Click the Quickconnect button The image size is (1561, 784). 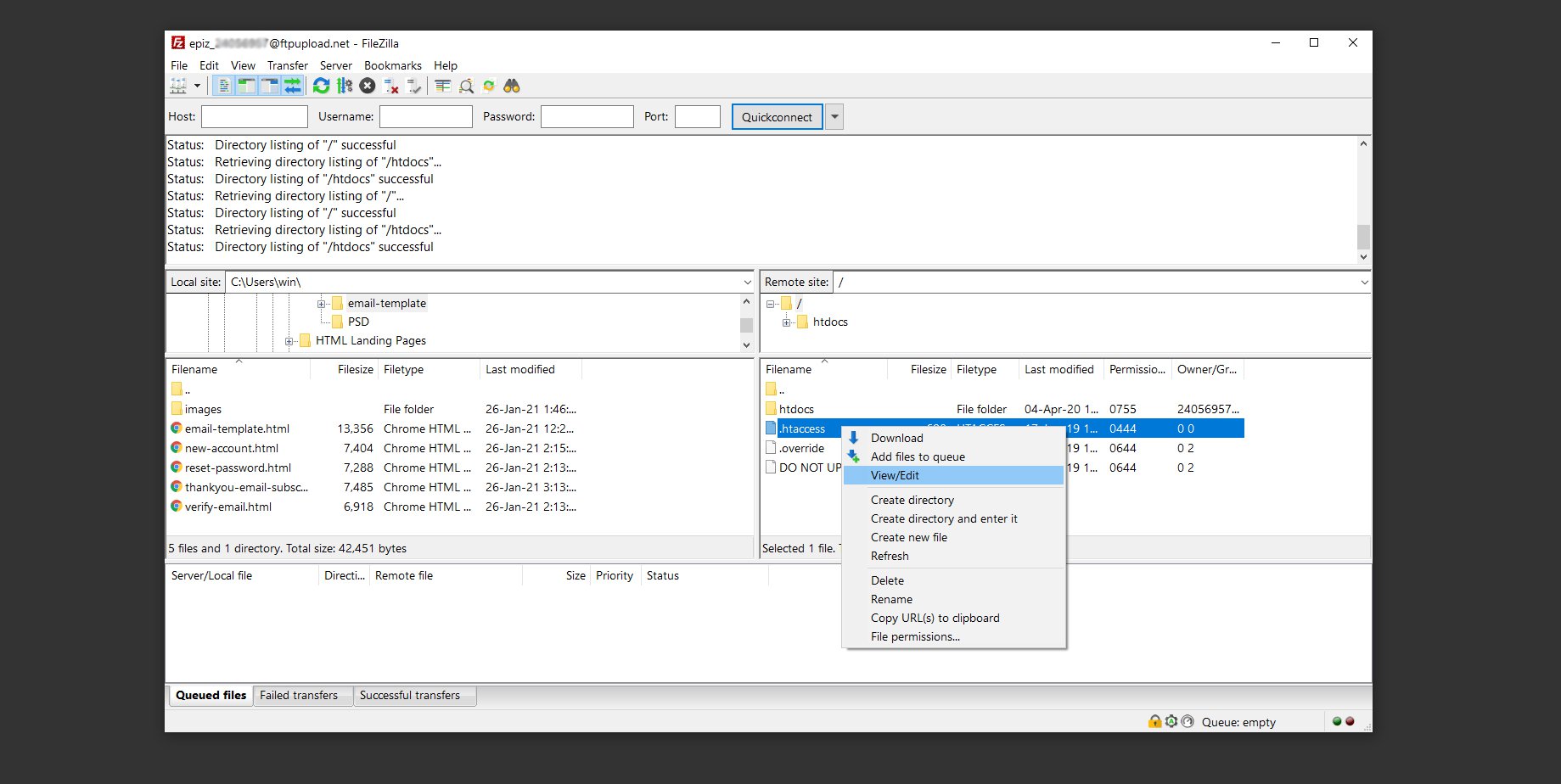tap(777, 117)
